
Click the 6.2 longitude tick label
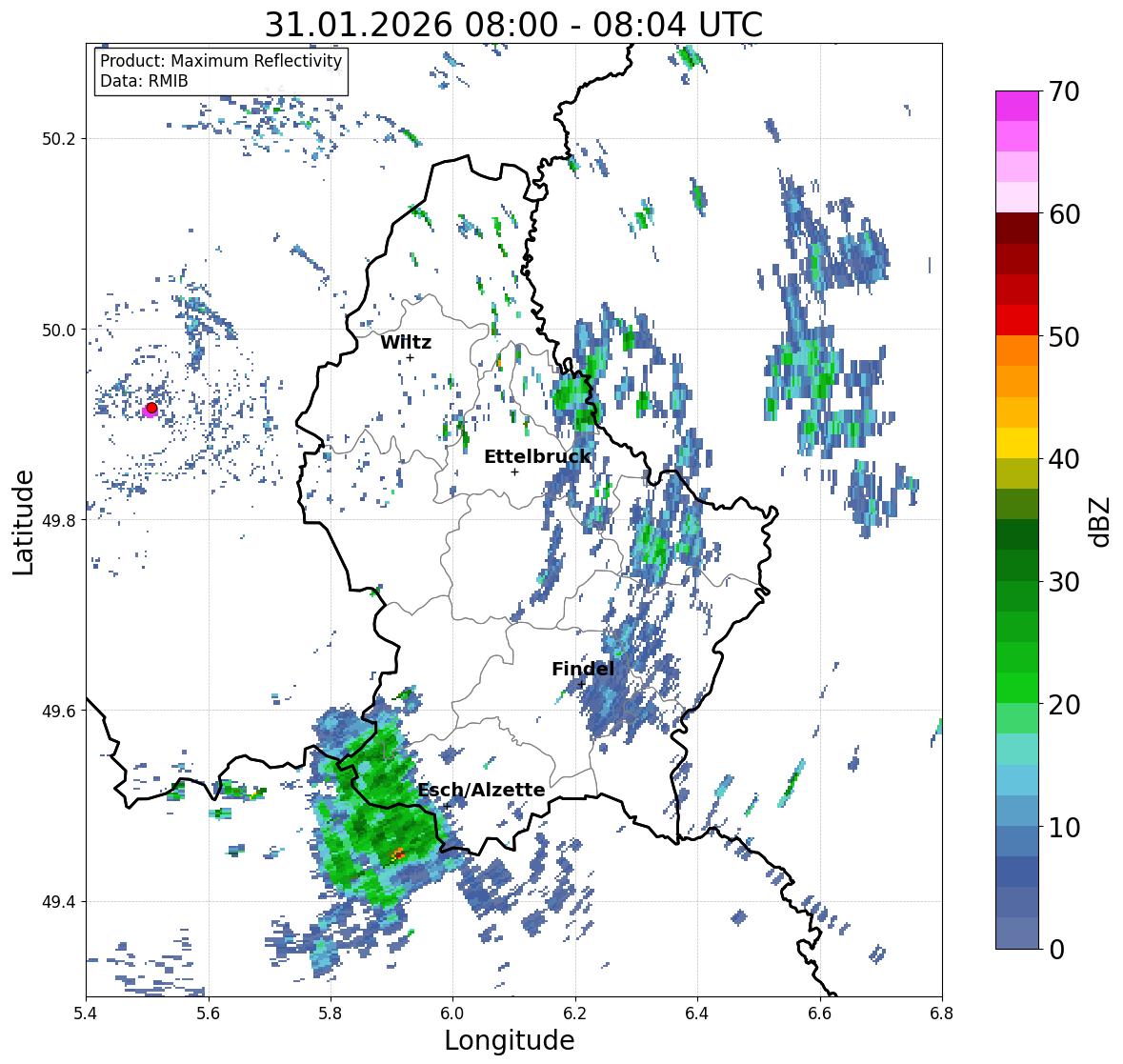pos(575,1014)
